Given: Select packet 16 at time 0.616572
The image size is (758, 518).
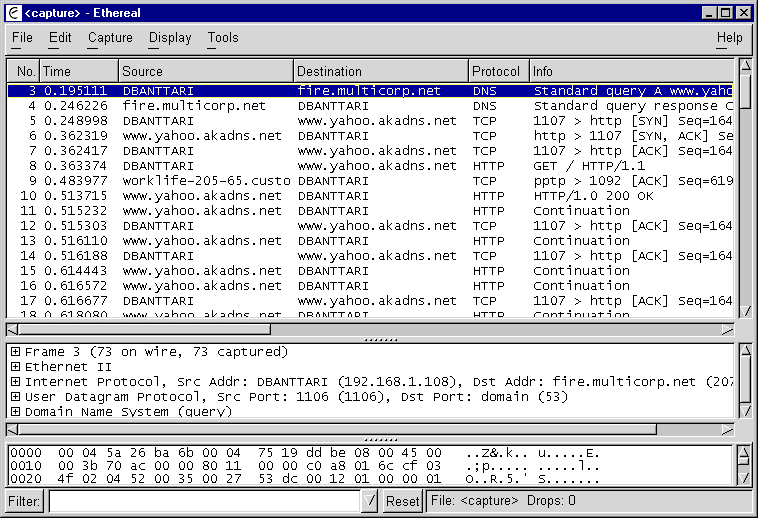Looking at the screenshot, I should click(x=370, y=286).
